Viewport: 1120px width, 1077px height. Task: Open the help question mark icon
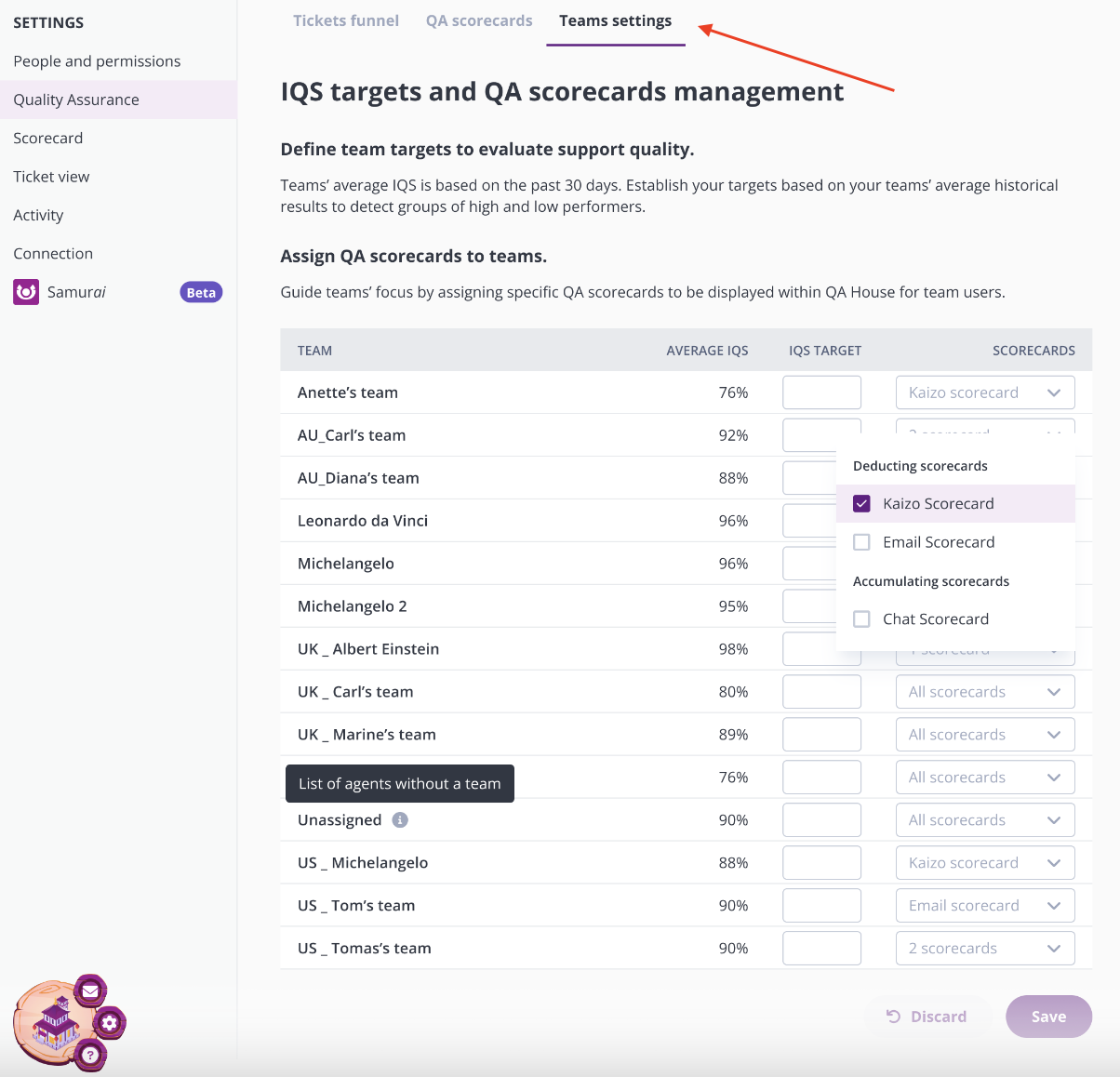tap(90, 1055)
